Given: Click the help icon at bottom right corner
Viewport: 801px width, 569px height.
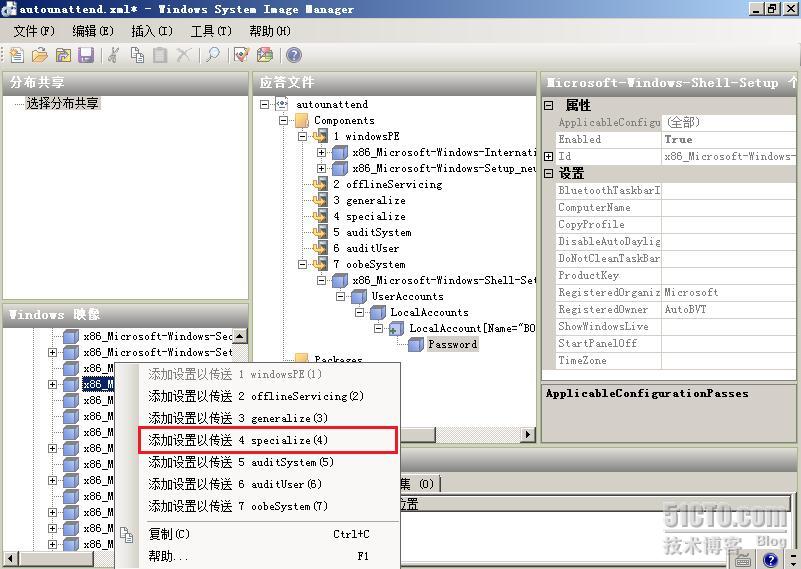Looking at the screenshot, I should click(x=770, y=560).
